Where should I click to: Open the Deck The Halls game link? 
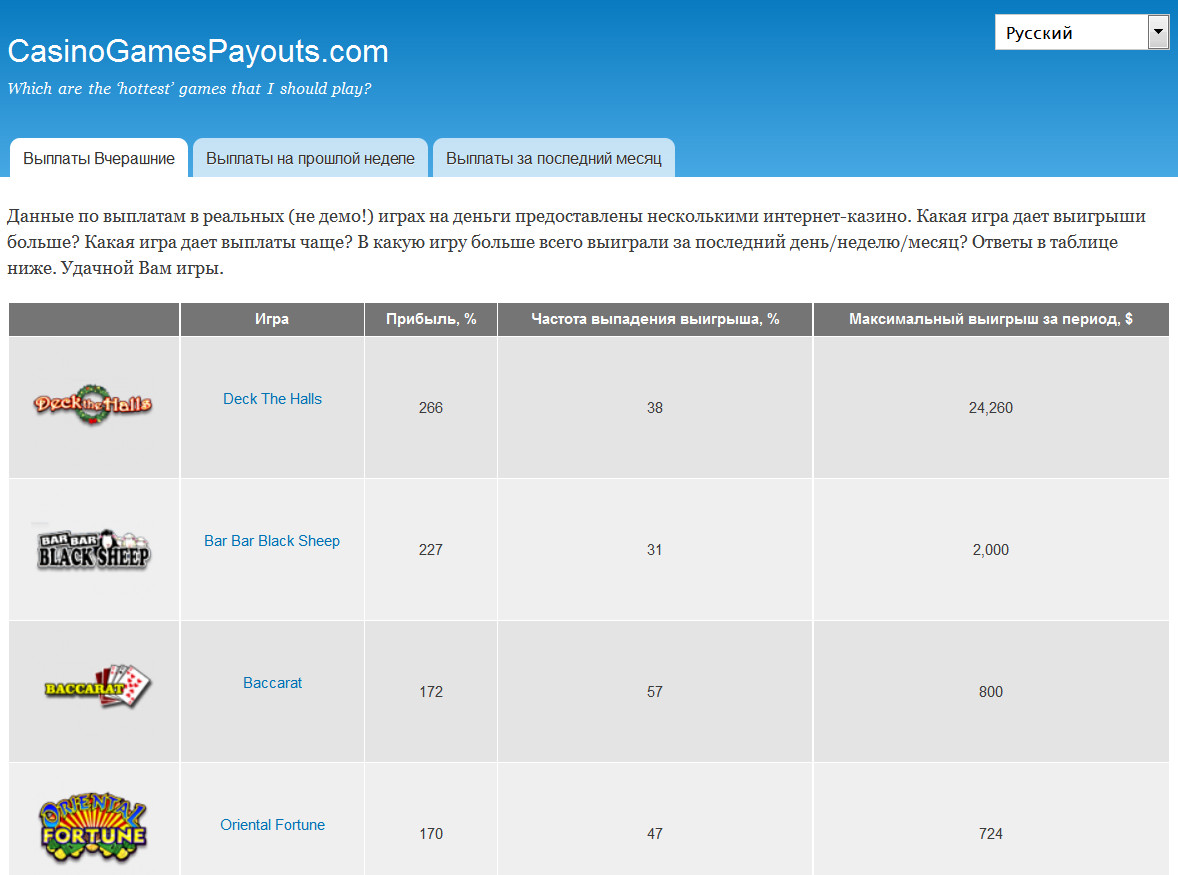pos(272,398)
